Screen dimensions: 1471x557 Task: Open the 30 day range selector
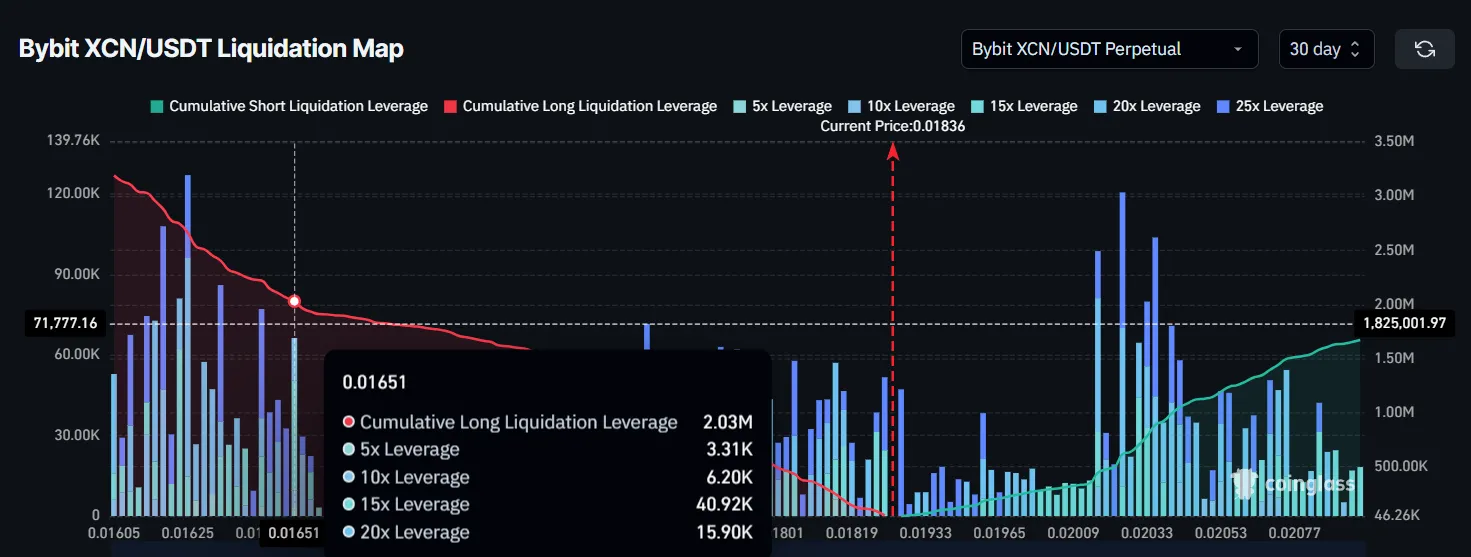click(x=1326, y=49)
